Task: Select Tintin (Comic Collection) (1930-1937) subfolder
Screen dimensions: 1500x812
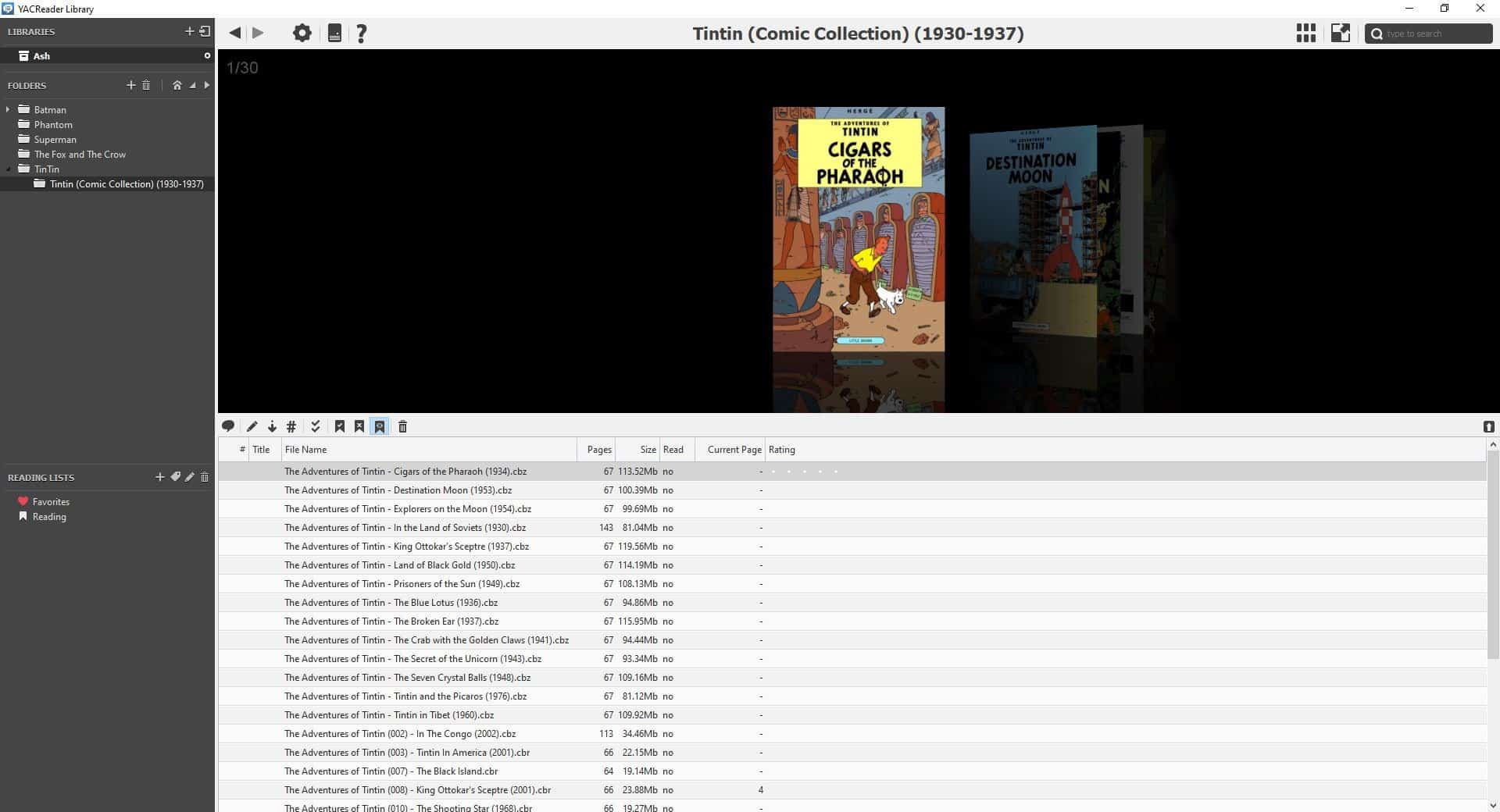Action: [x=127, y=183]
